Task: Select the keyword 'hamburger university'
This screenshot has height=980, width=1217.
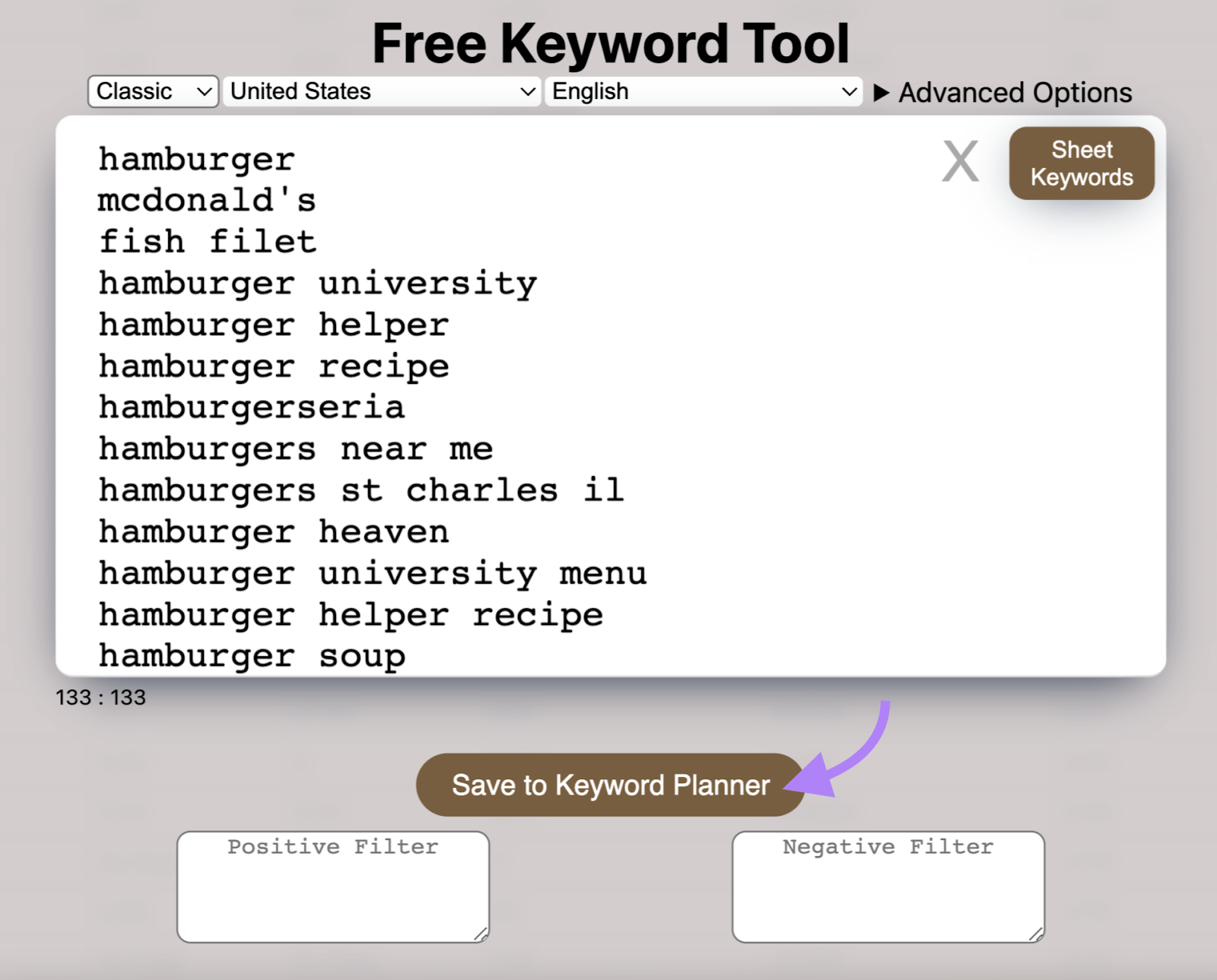Action: (316, 283)
